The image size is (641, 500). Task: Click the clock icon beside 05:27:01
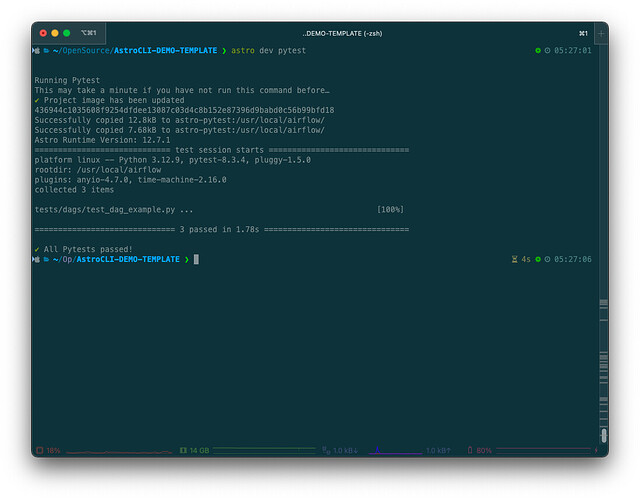[x=547, y=51]
